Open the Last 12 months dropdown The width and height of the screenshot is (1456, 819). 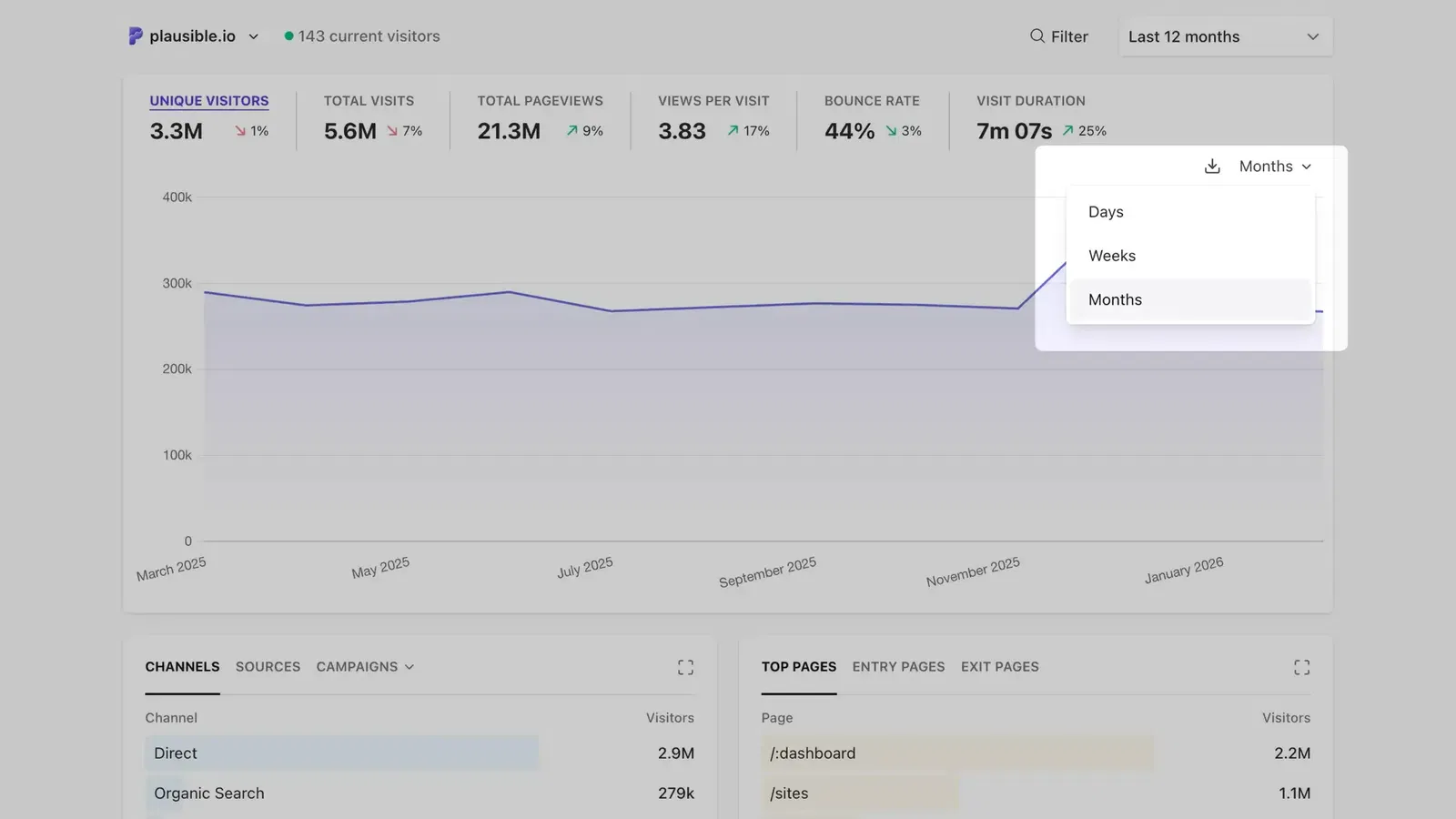coord(1224,36)
